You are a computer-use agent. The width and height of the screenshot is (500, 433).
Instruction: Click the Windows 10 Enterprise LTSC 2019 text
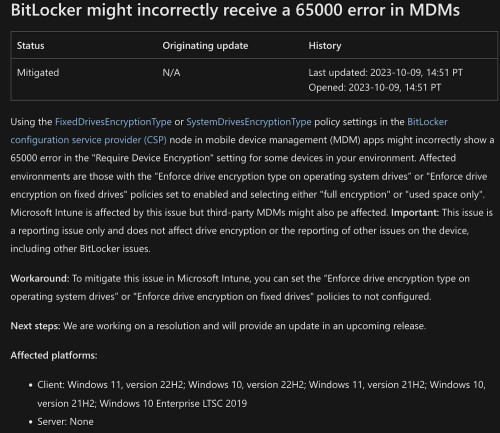pos(173,404)
